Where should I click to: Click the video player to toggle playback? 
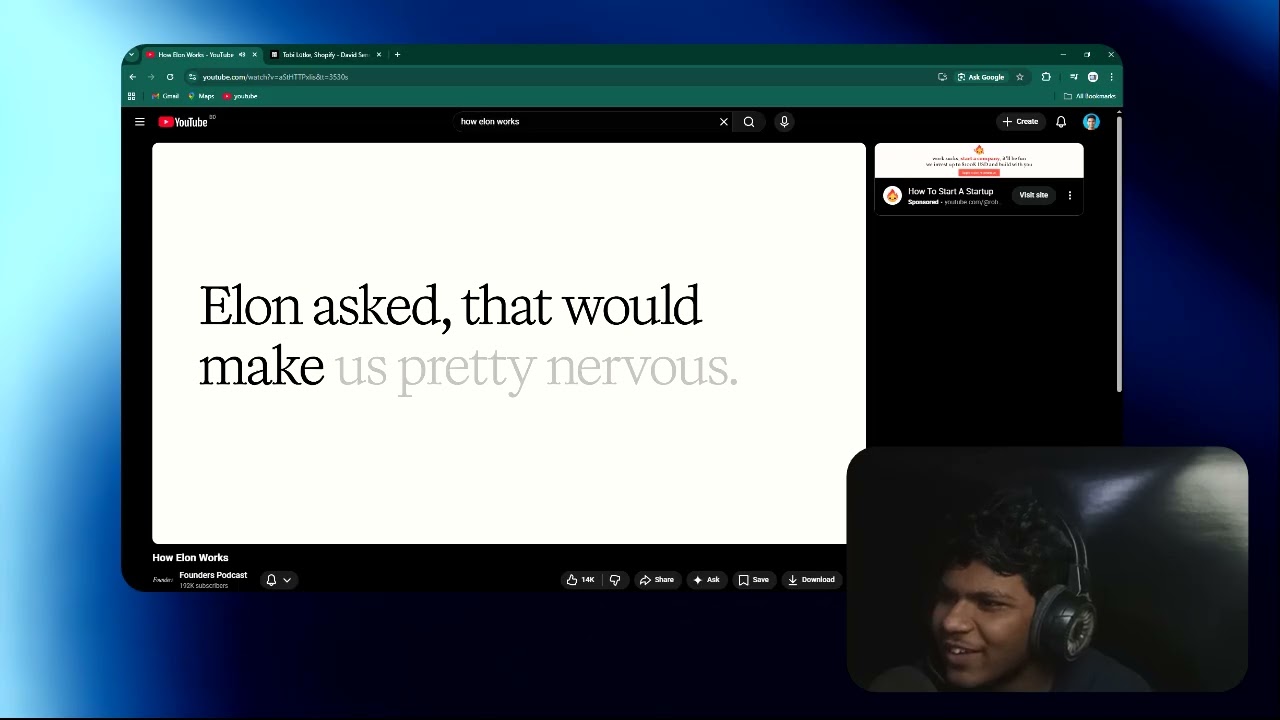click(x=509, y=343)
